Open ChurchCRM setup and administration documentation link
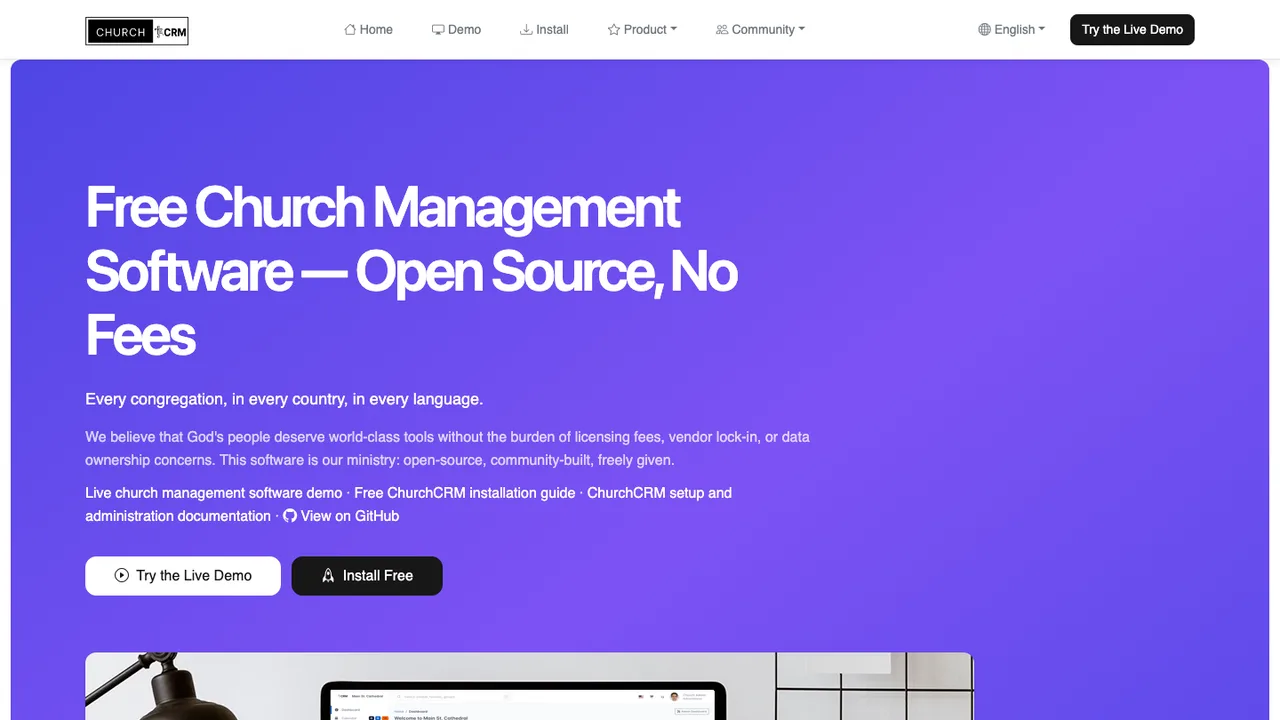 coord(409,505)
